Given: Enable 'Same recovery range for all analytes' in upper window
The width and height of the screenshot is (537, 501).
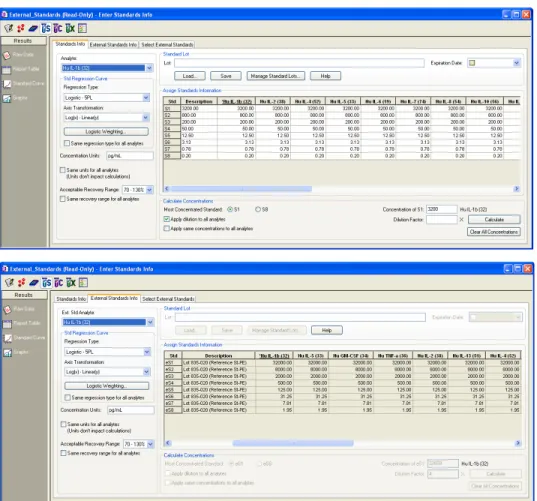Looking at the screenshot, I should [x=63, y=199].
